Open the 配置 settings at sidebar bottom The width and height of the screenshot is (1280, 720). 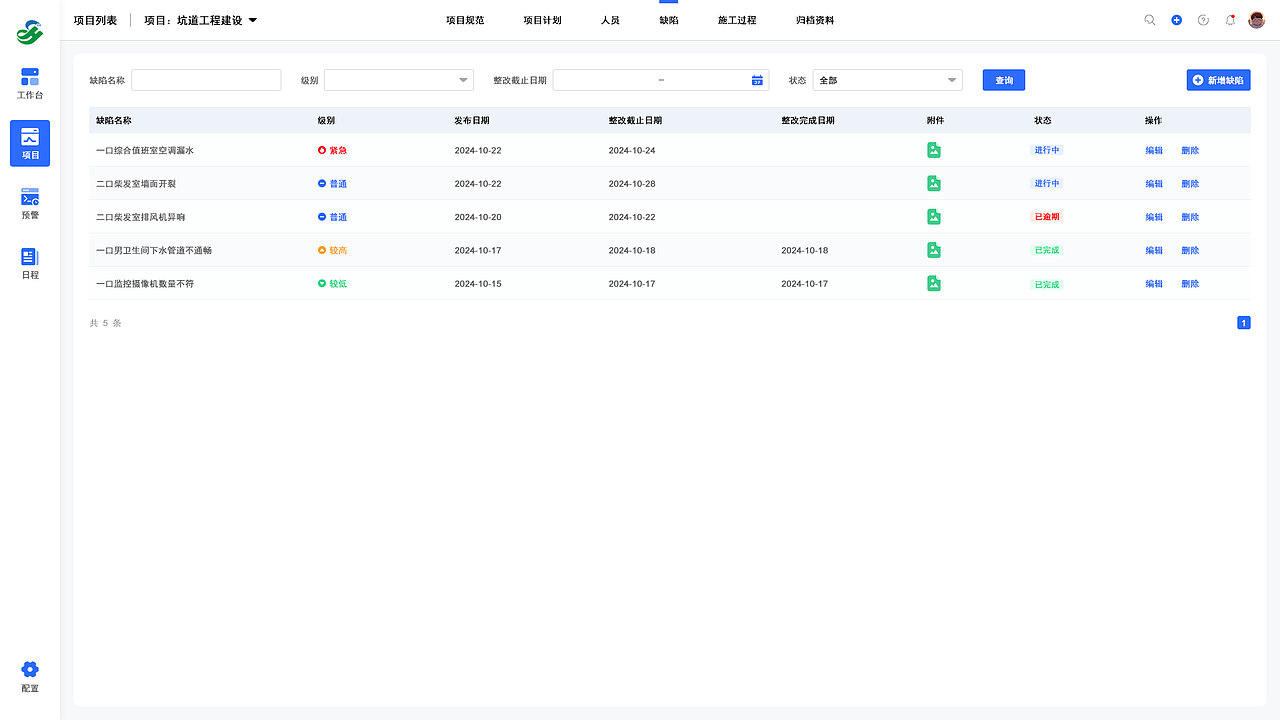(x=29, y=675)
